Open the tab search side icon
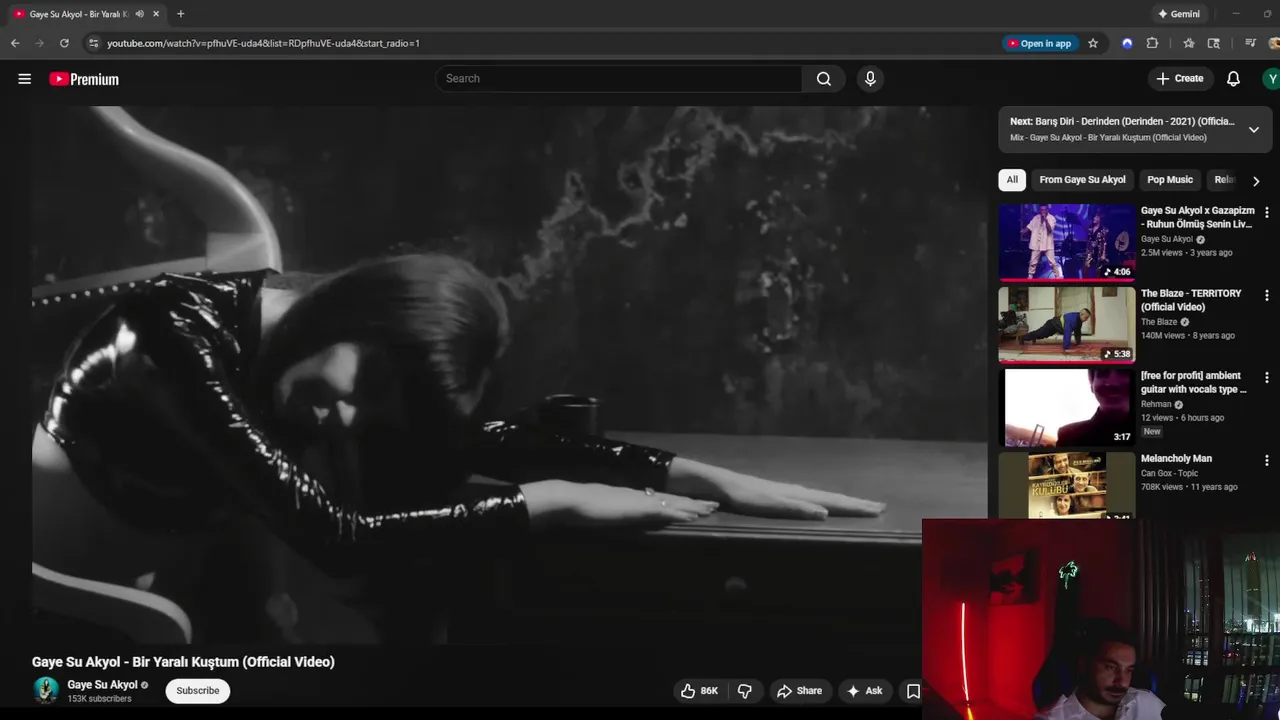The image size is (1280, 720). point(1214,43)
